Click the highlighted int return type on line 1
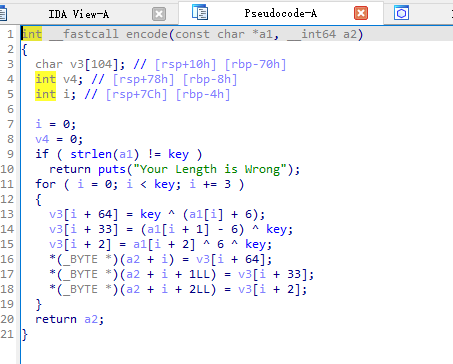Screen dimensions: 453x364 [32, 34]
